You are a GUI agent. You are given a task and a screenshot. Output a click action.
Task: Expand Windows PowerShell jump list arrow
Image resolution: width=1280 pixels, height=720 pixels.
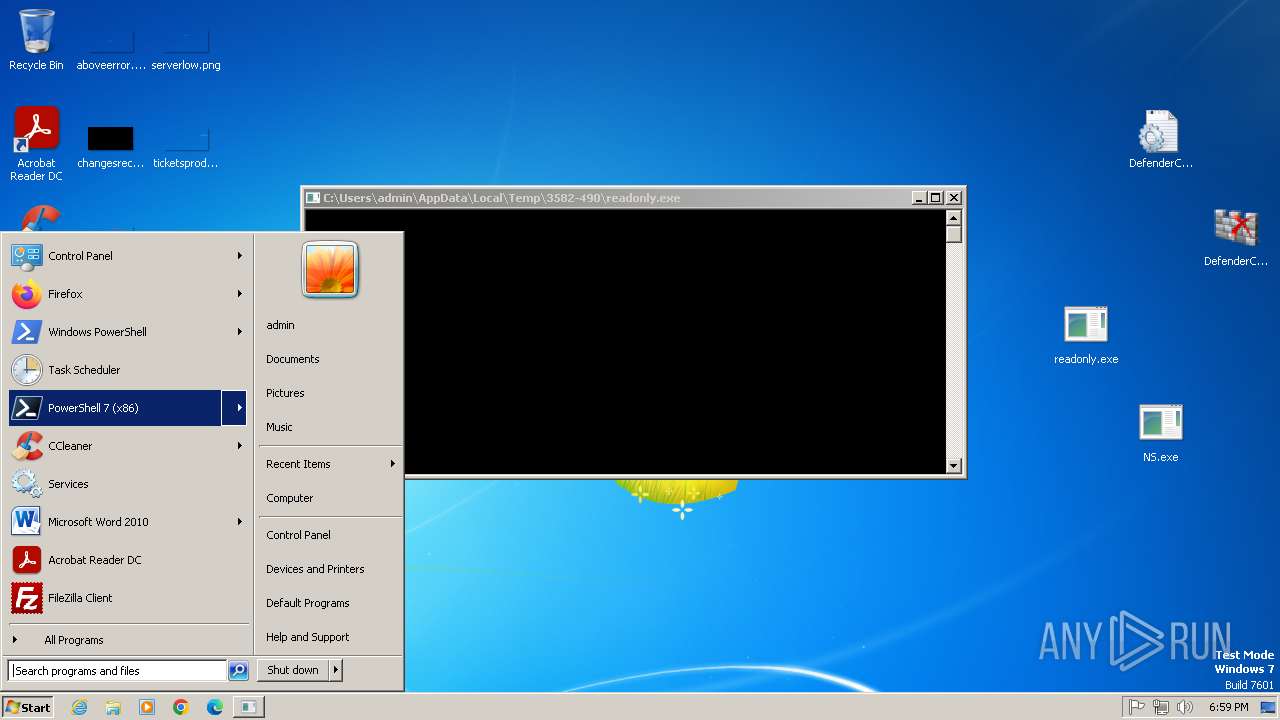[239, 332]
